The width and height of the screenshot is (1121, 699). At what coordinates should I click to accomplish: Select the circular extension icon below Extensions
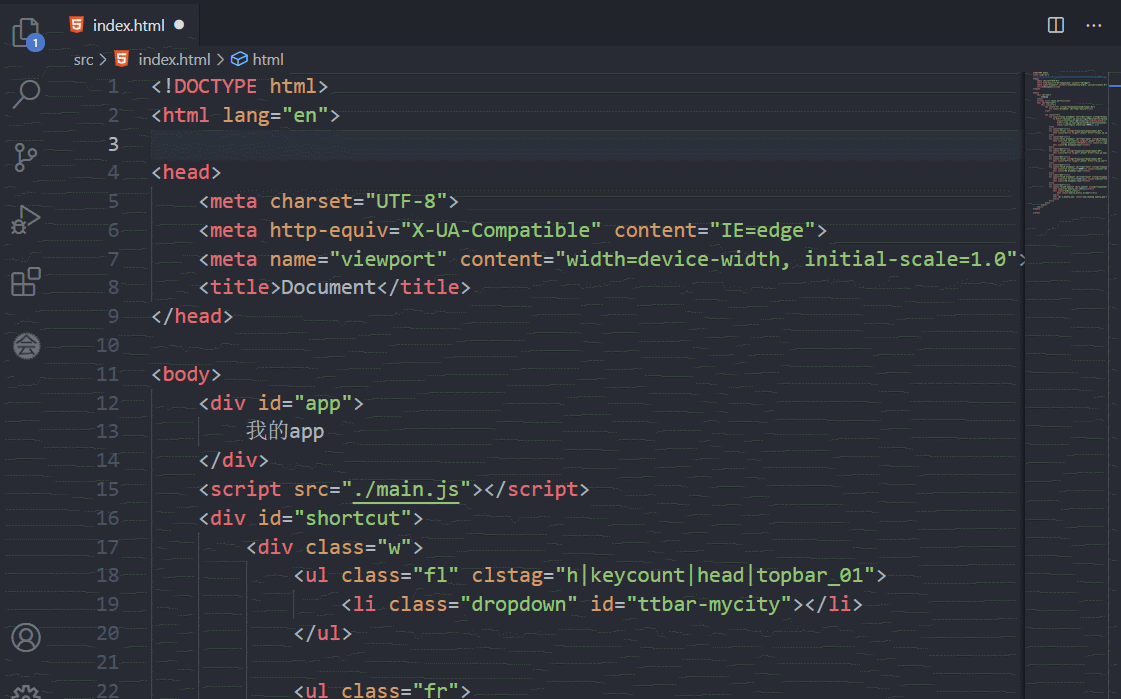point(25,346)
